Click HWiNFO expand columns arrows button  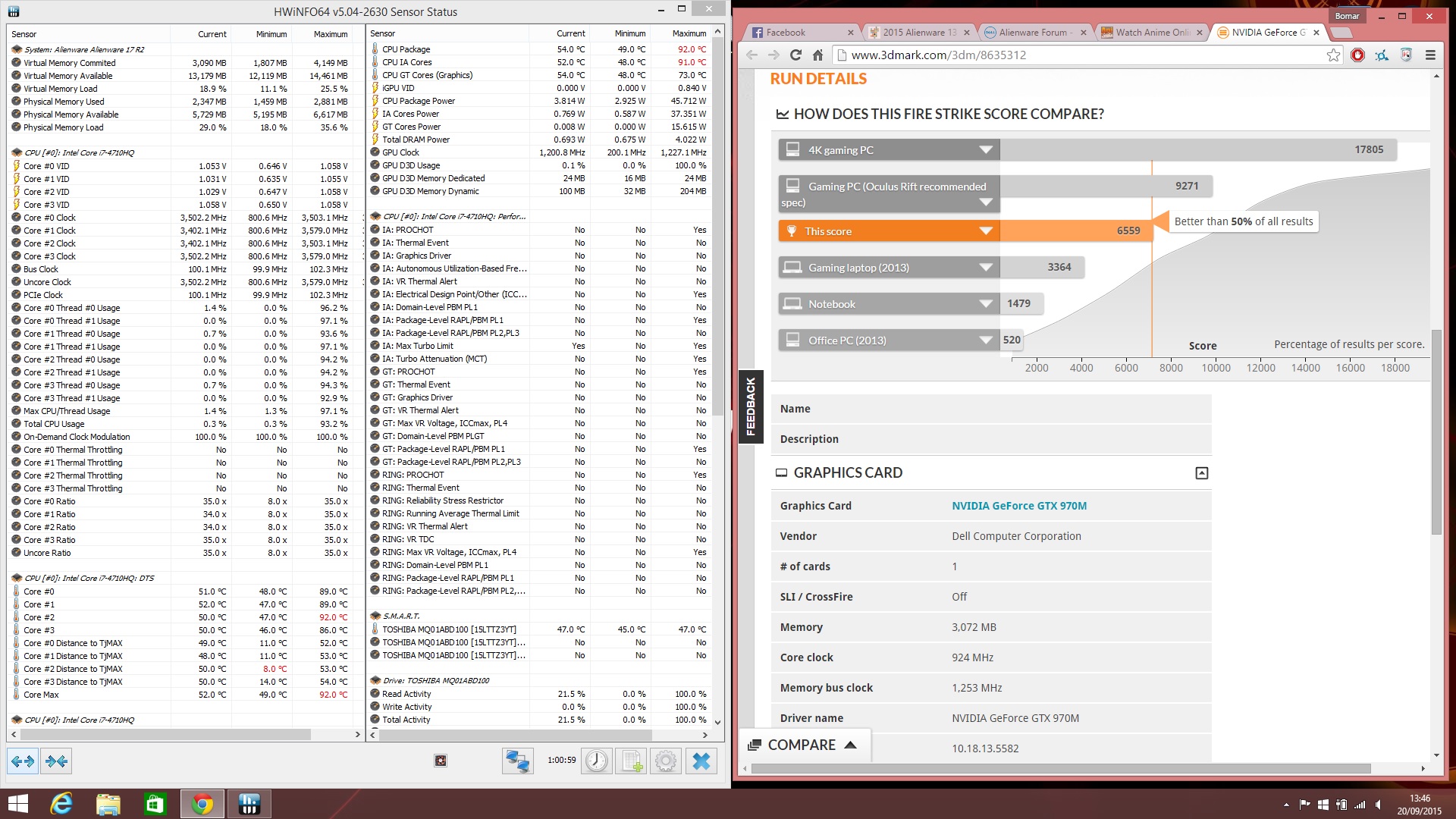[x=23, y=761]
